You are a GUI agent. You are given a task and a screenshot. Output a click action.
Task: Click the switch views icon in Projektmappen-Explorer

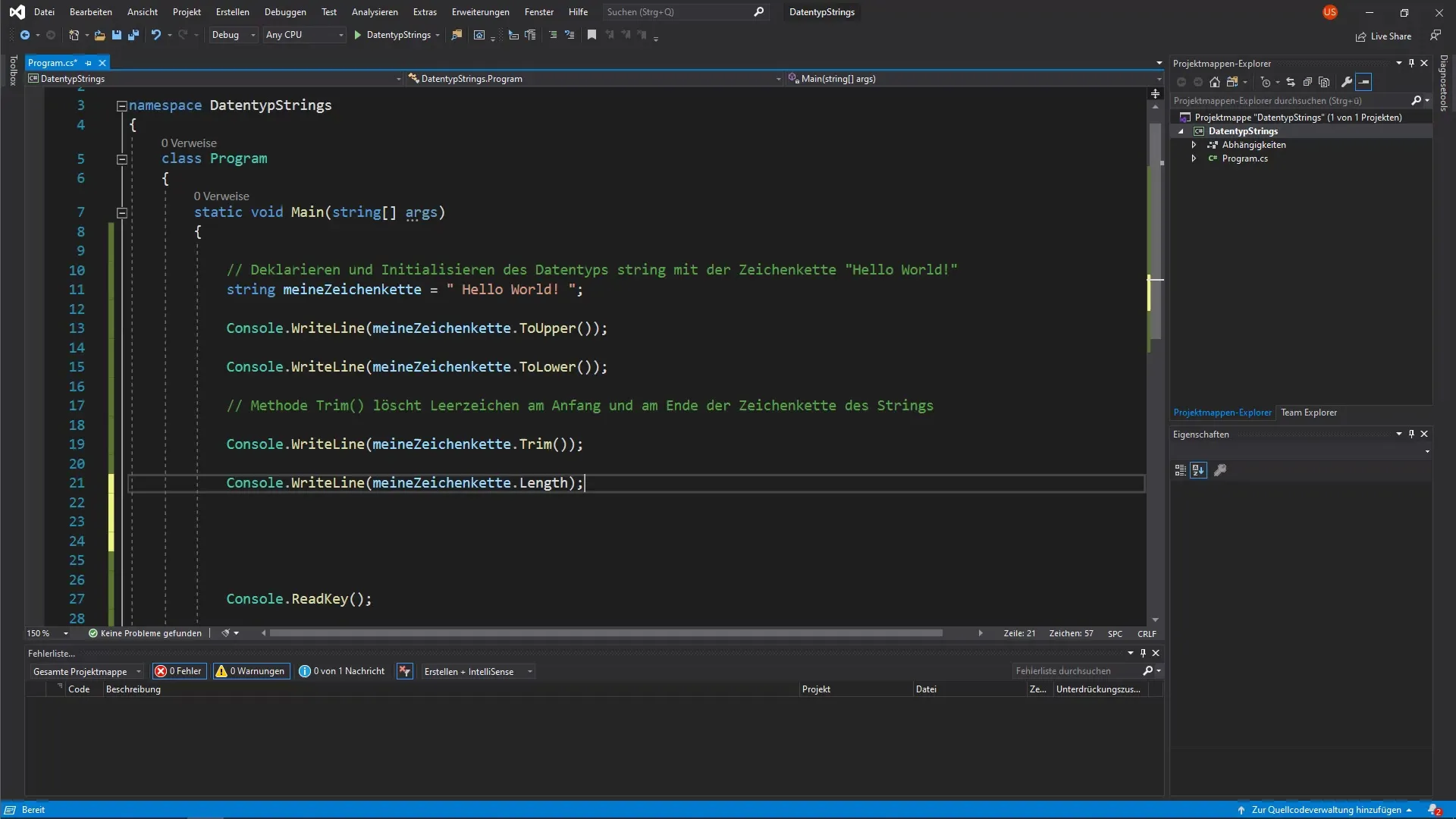[1232, 82]
